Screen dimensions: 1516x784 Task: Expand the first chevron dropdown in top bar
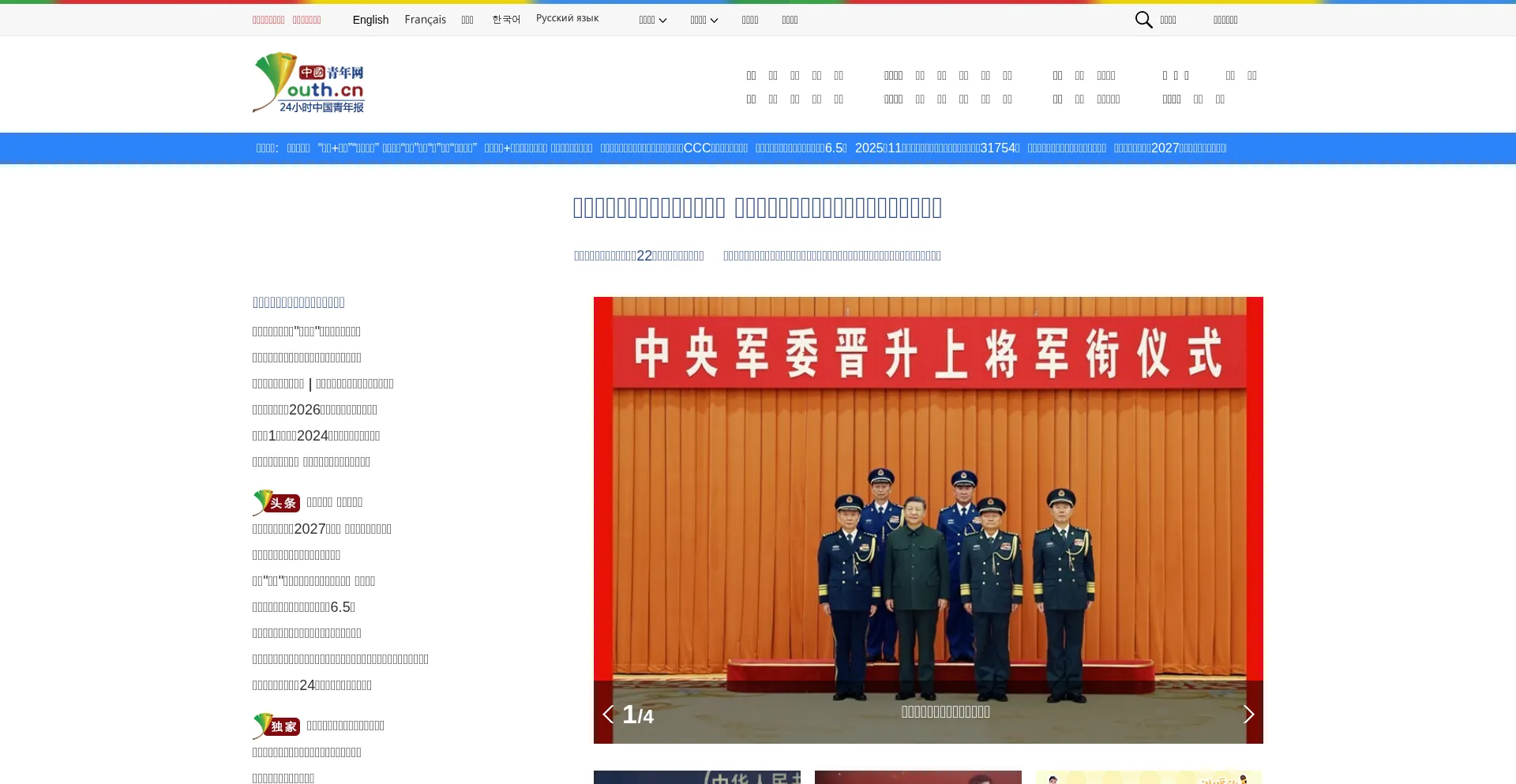coord(663,21)
